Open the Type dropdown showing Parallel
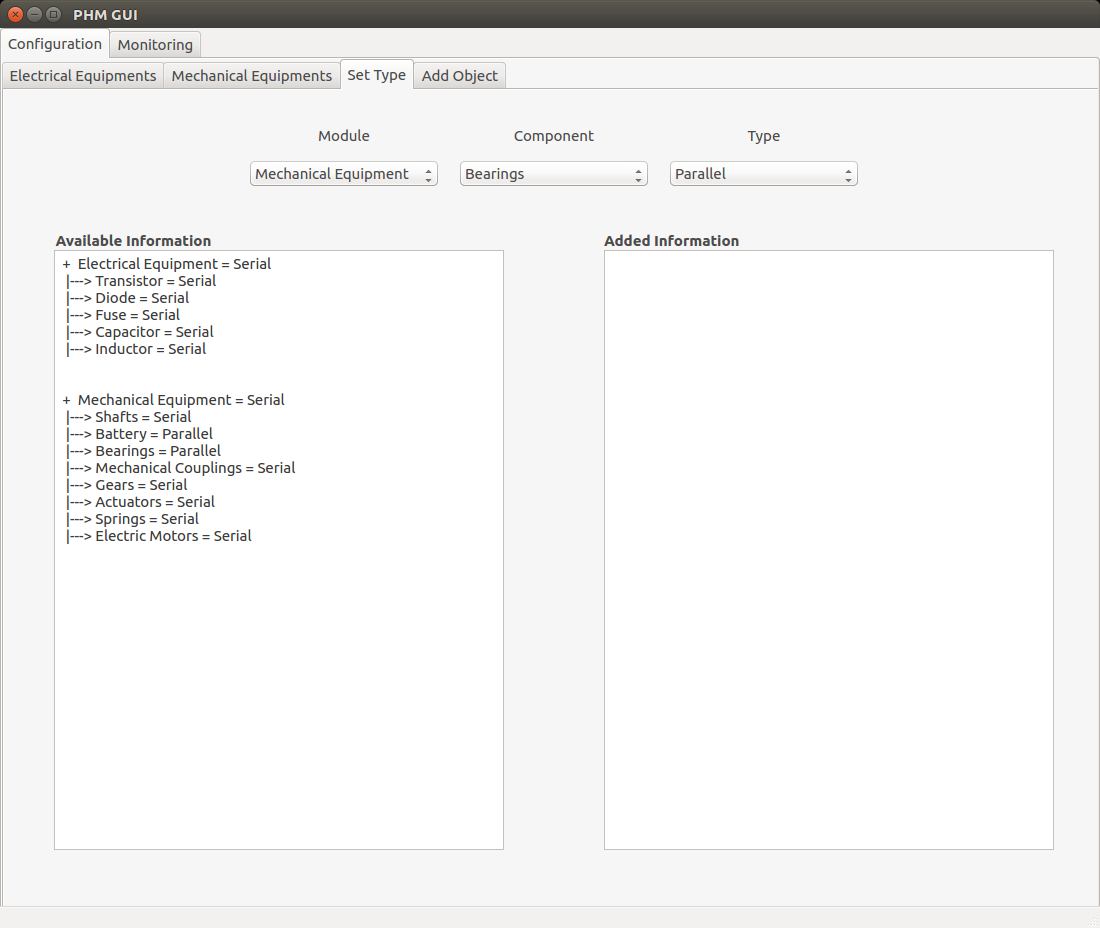Screen dimensions: 1100x928 pos(763,174)
